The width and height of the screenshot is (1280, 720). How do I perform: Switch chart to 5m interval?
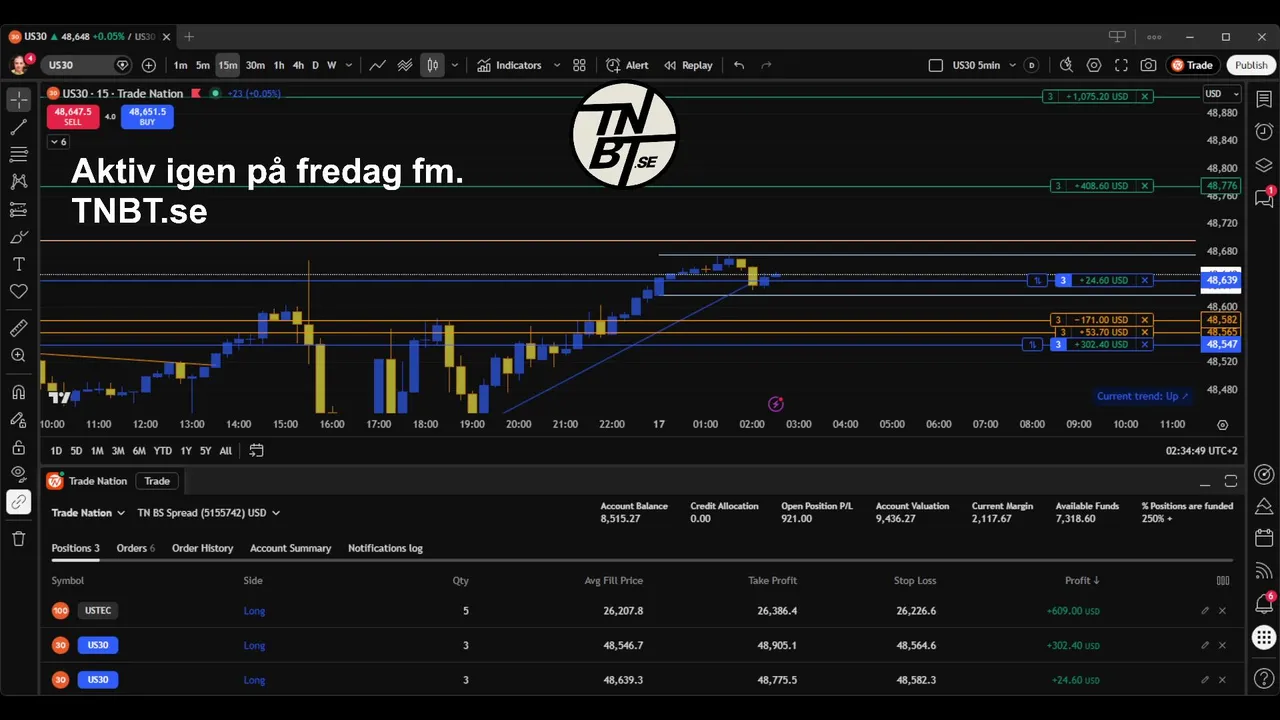pyautogui.click(x=203, y=65)
